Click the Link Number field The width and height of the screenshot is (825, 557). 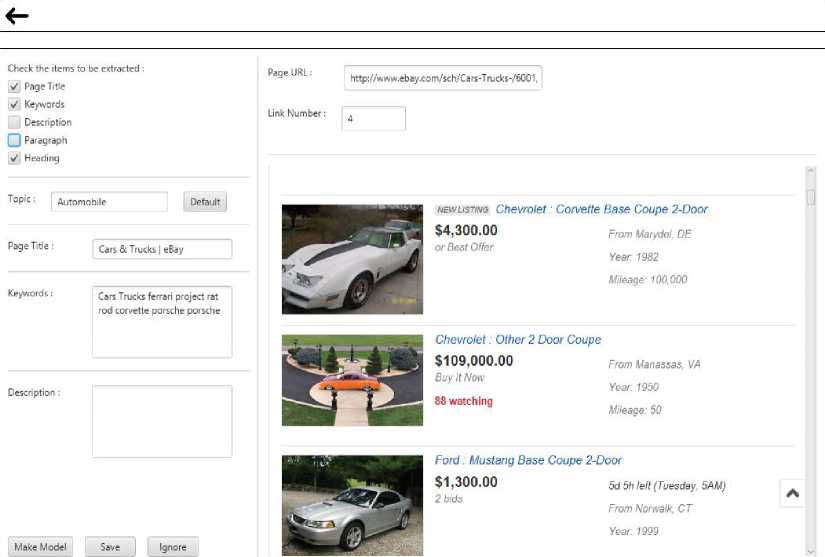[374, 118]
